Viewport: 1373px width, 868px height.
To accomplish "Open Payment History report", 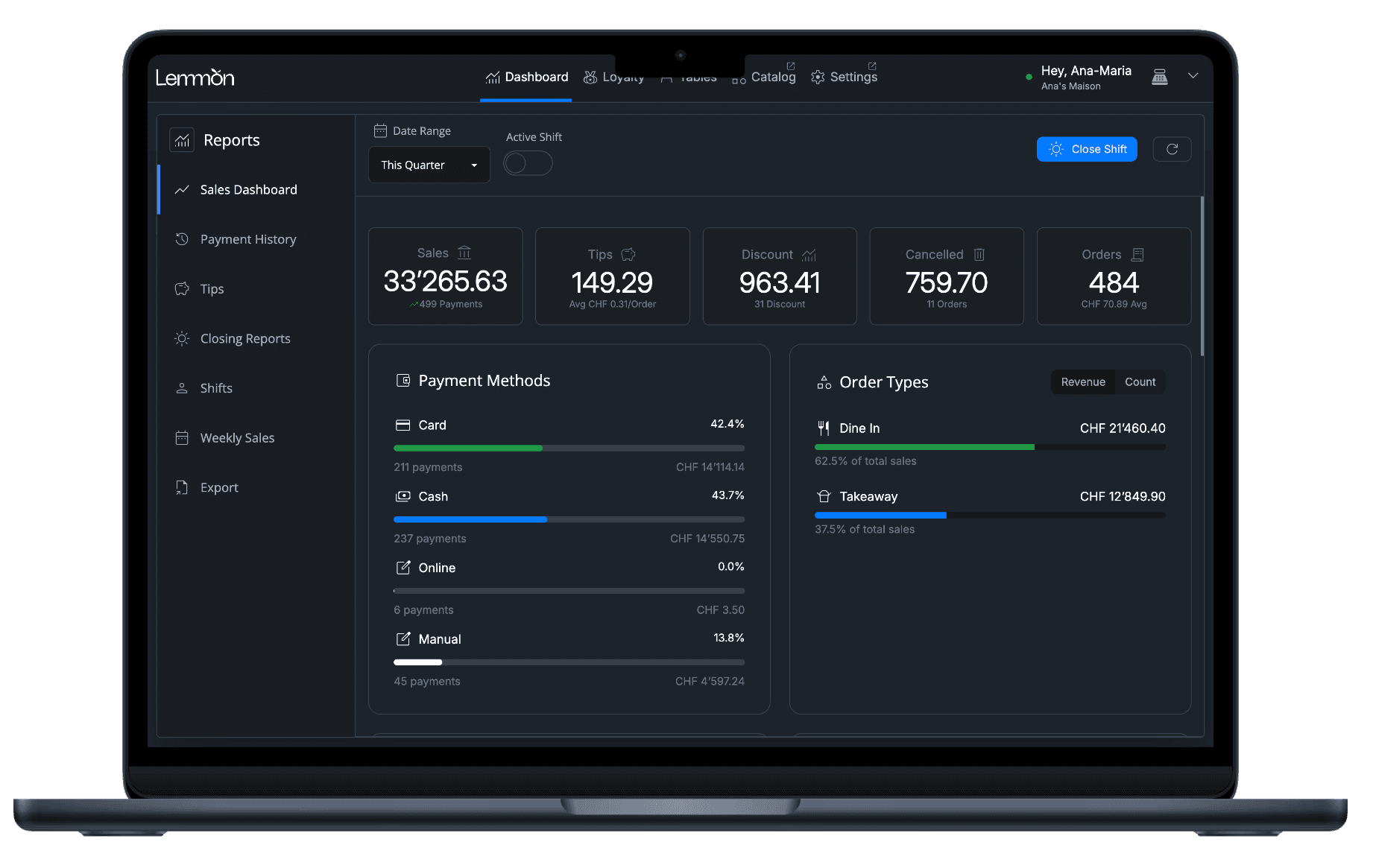I will [256, 239].
